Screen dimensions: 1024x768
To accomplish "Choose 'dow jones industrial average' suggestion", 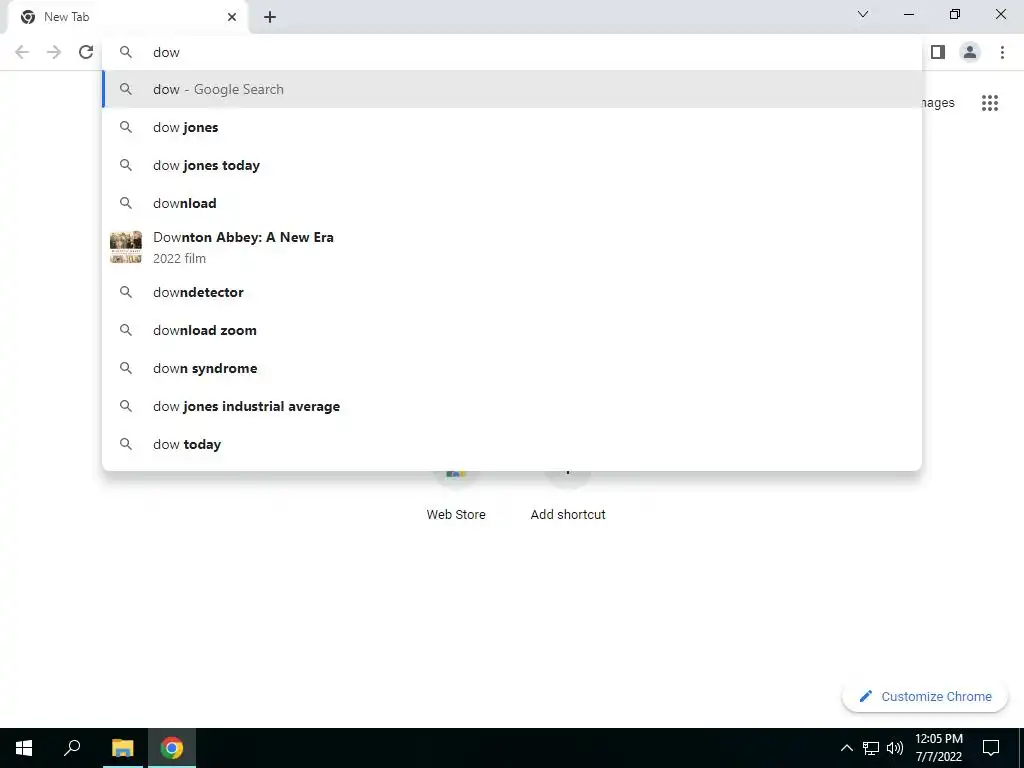I will point(512,406).
